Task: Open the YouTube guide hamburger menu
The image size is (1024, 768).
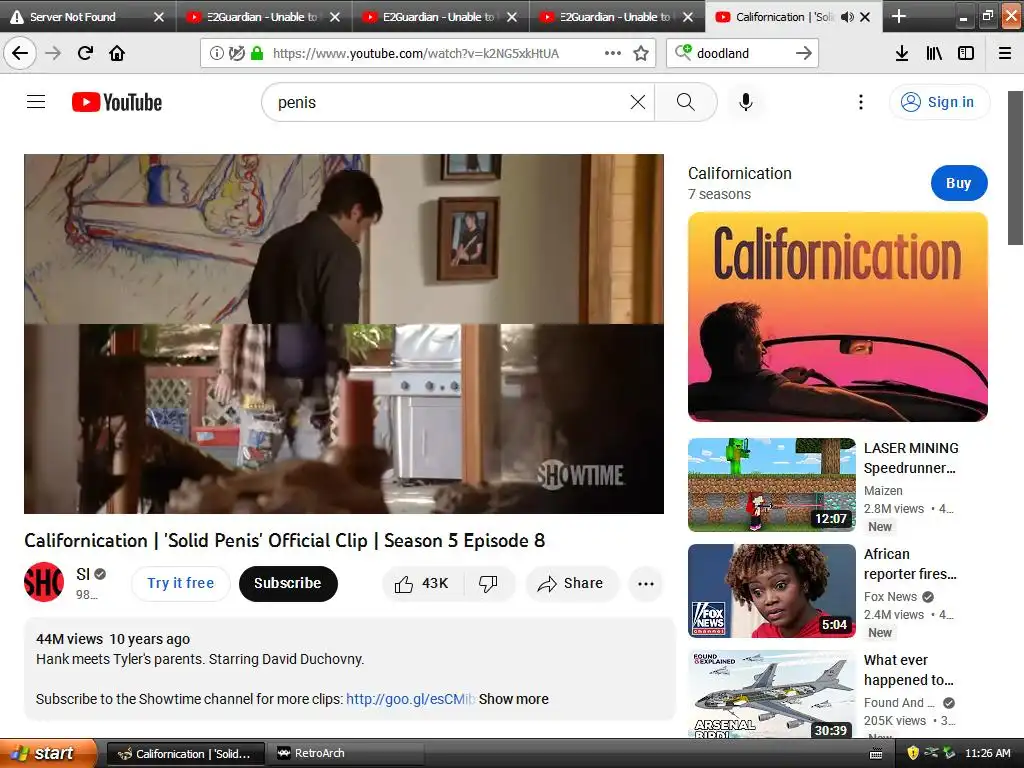Action: pyautogui.click(x=36, y=102)
